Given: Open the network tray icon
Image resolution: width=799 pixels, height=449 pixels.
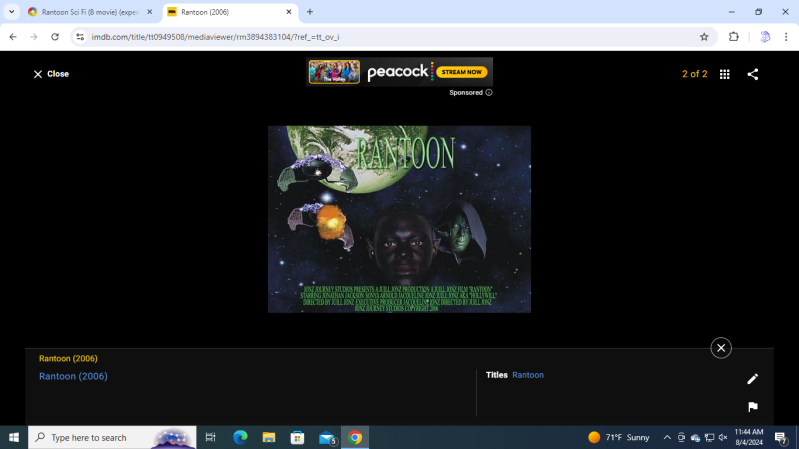Looking at the screenshot, I should tap(709, 437).
